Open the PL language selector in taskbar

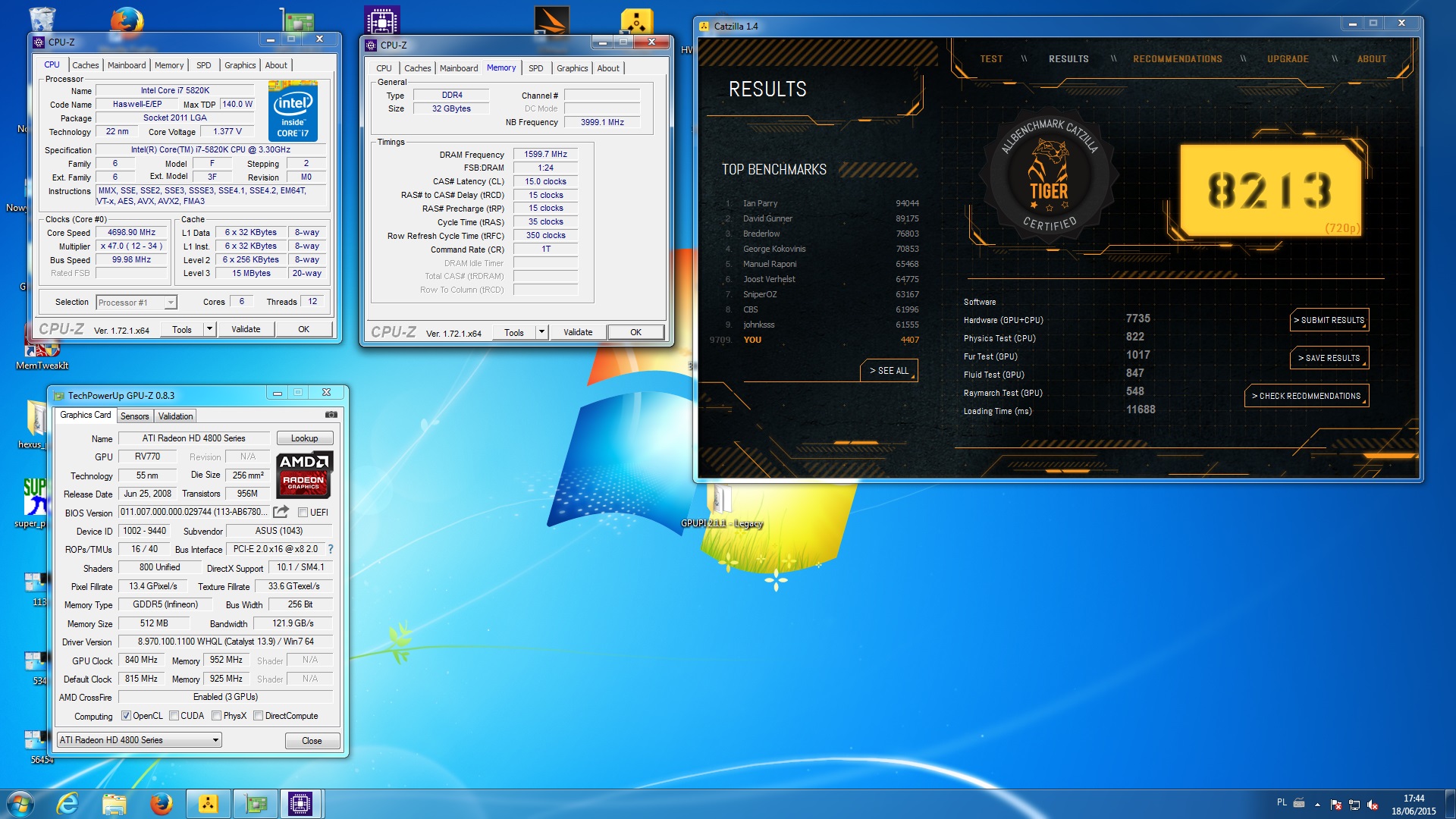1282,802
